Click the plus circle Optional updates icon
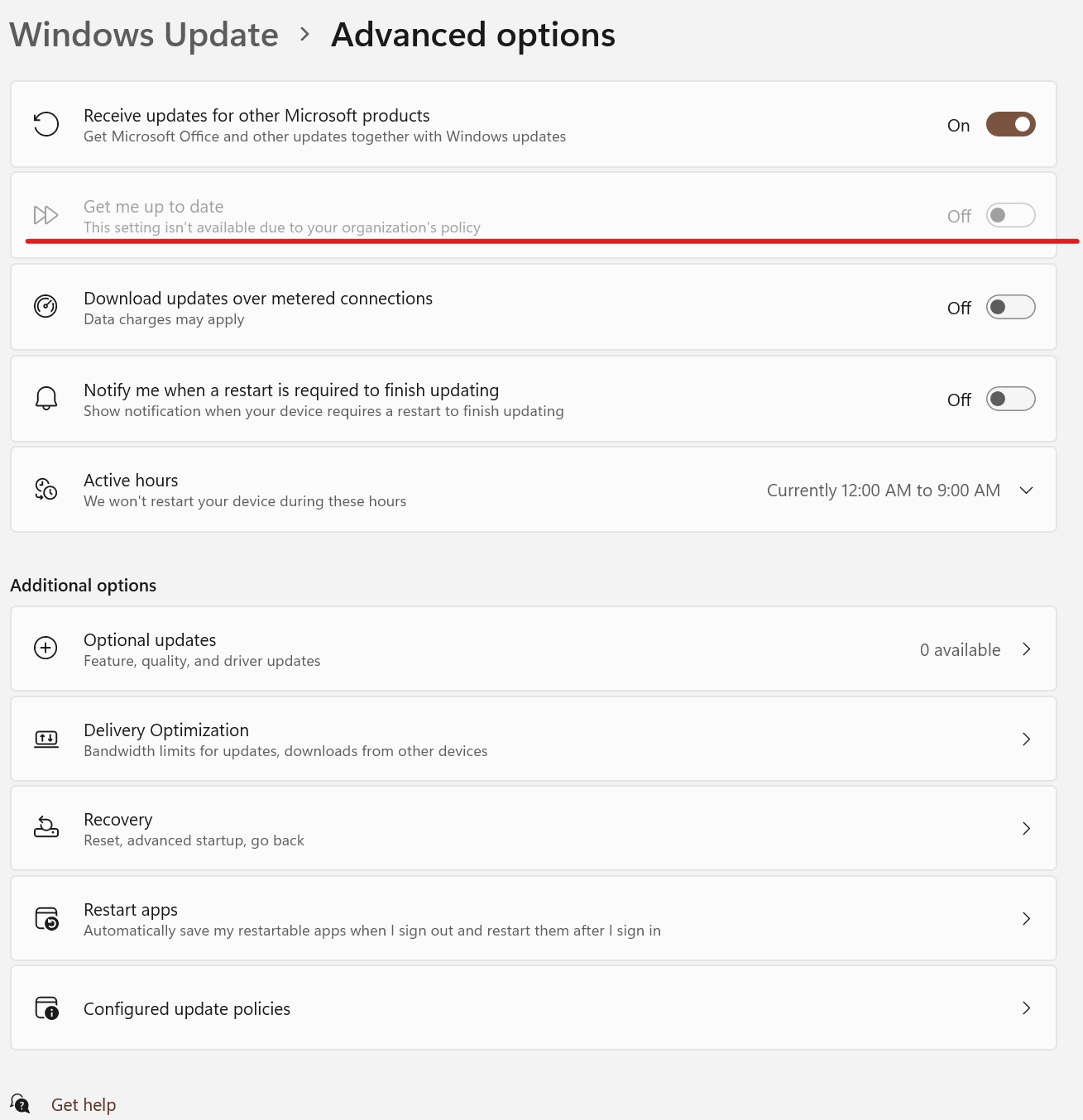 pos(46,648)
